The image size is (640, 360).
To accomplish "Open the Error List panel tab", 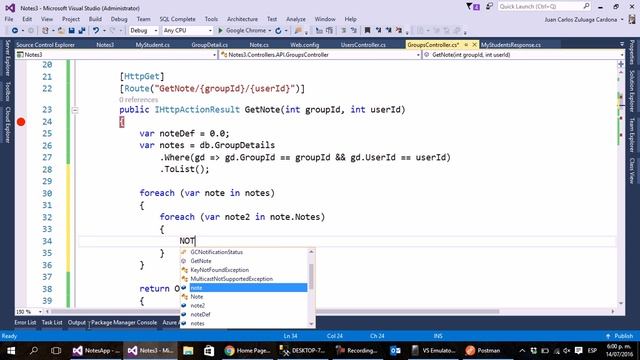I will click(25, 322).
